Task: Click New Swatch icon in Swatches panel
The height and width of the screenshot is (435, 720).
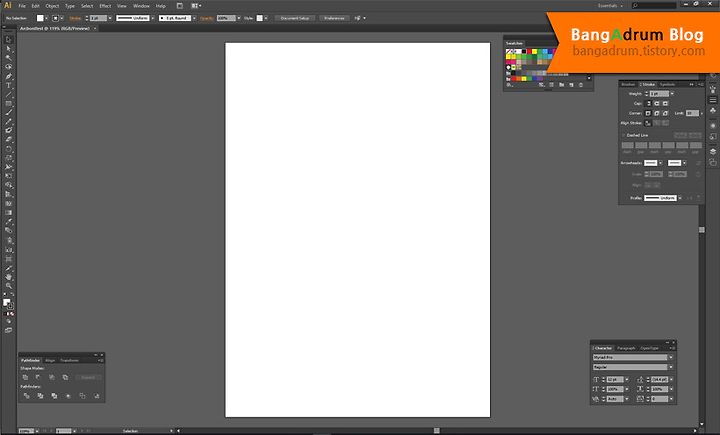Action: tap(571, 85)
